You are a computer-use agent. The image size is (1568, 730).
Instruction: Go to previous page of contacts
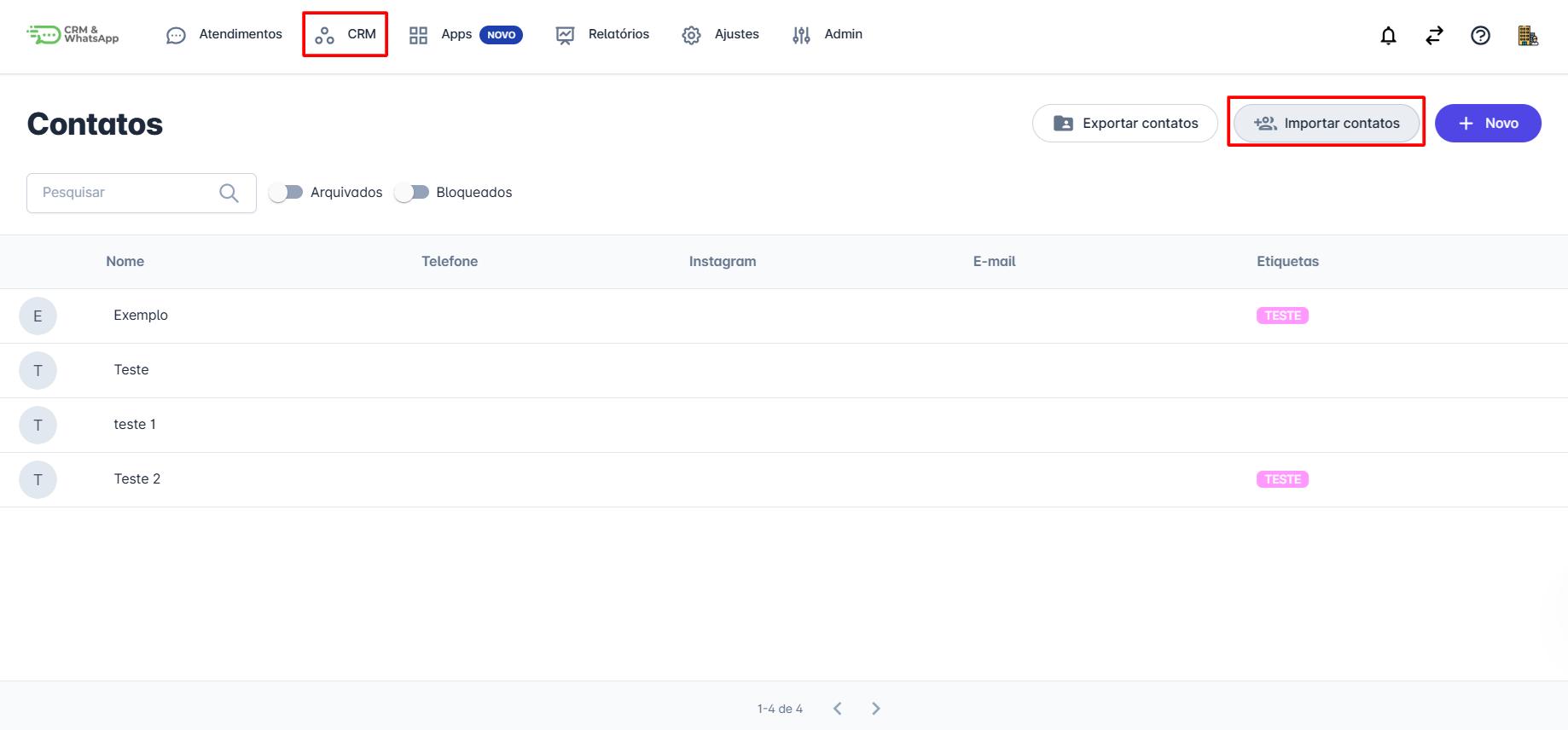pyautogui.click(x=838, y=709)
